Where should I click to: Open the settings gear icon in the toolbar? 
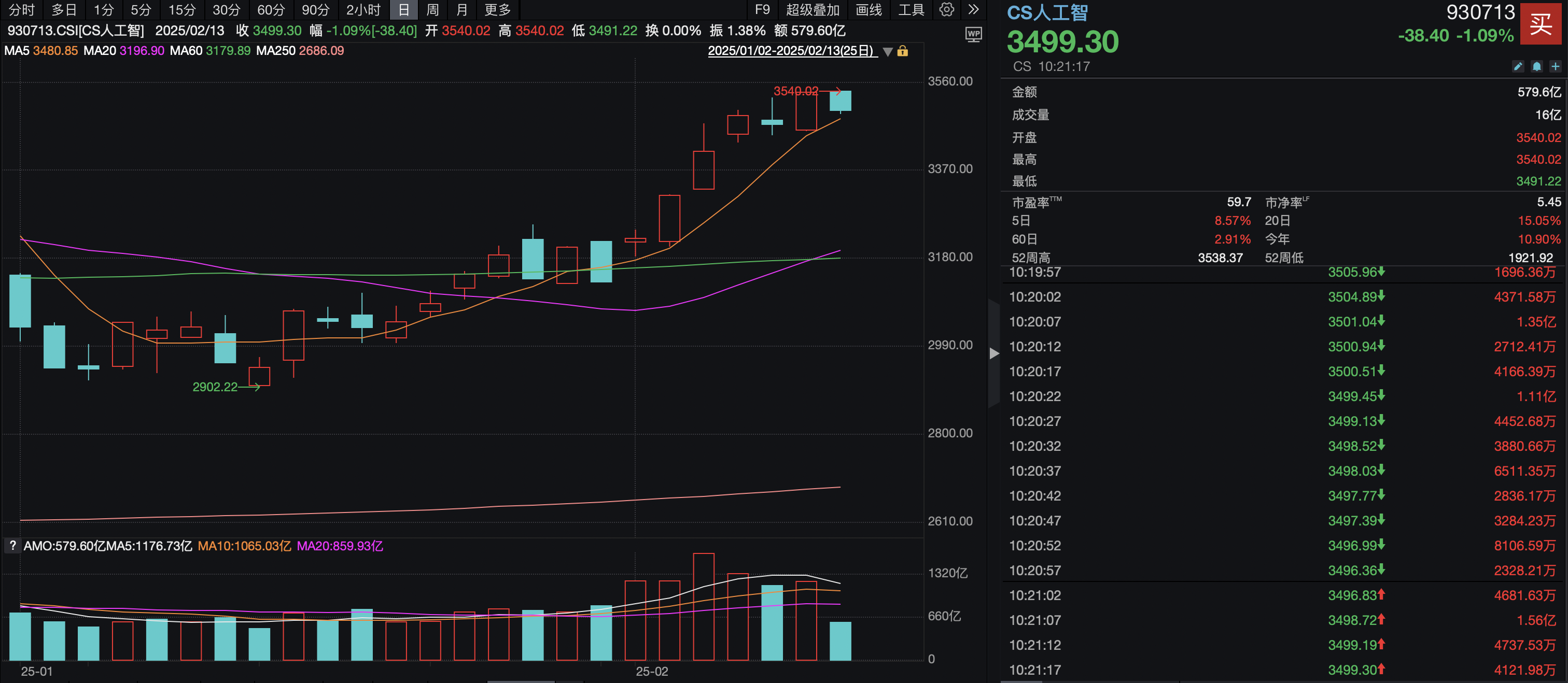click(x=945, y=10)
